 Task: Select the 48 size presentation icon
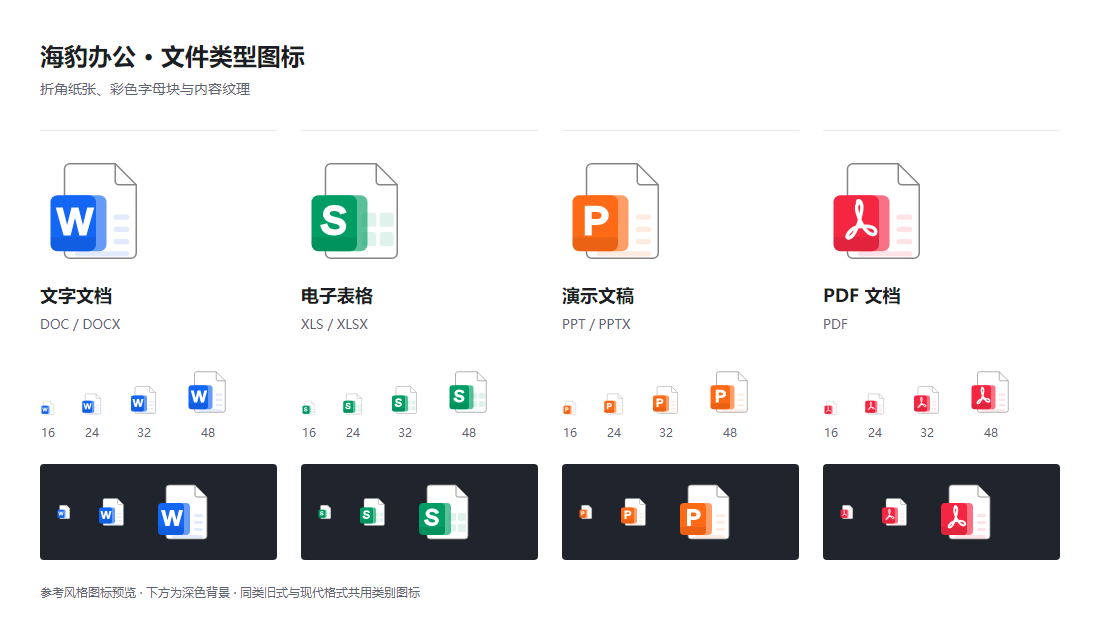coord(730,392)
